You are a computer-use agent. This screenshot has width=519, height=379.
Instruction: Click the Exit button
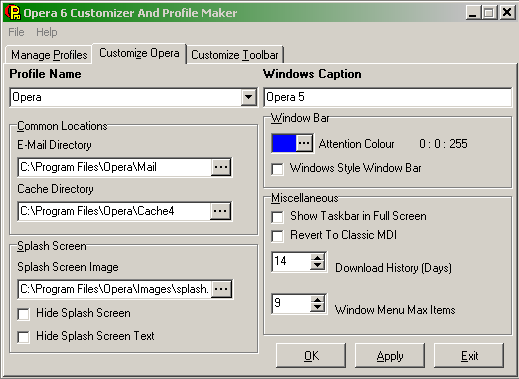click(469, 356)
